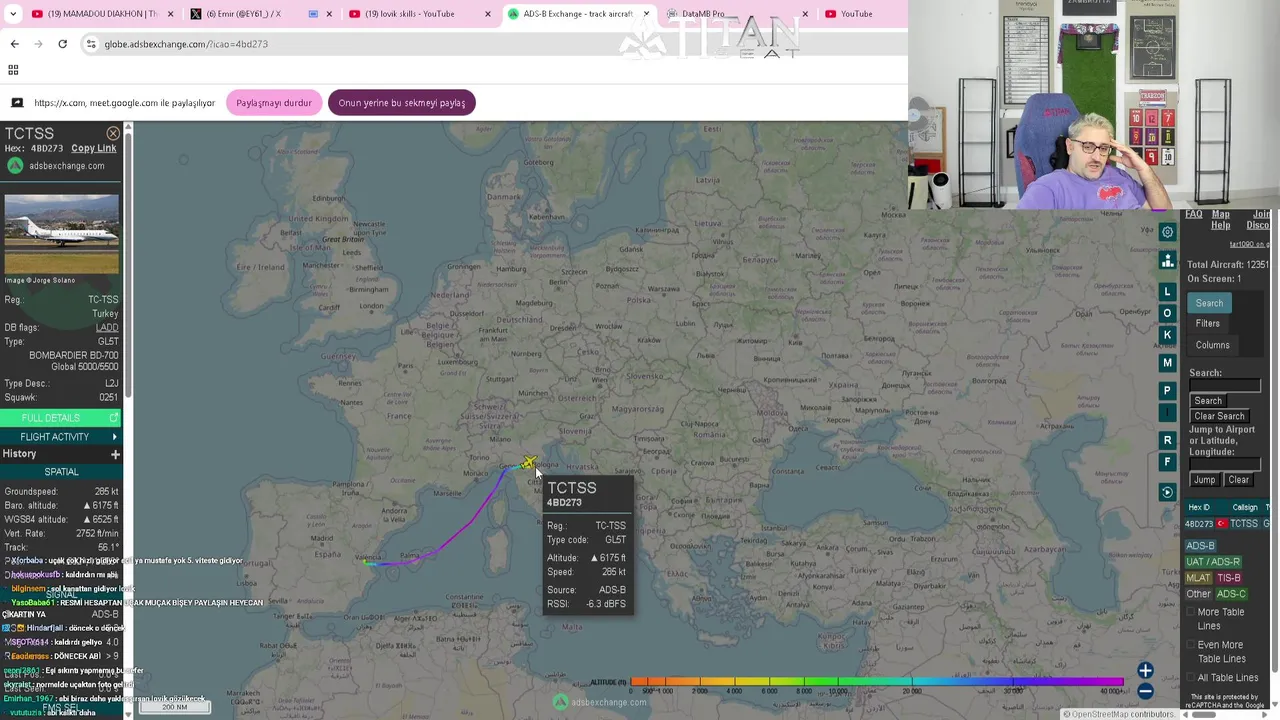This screenshot has height=720, width=1280.
Task: Click the Clear button beside Jump
Action: 1238,480
